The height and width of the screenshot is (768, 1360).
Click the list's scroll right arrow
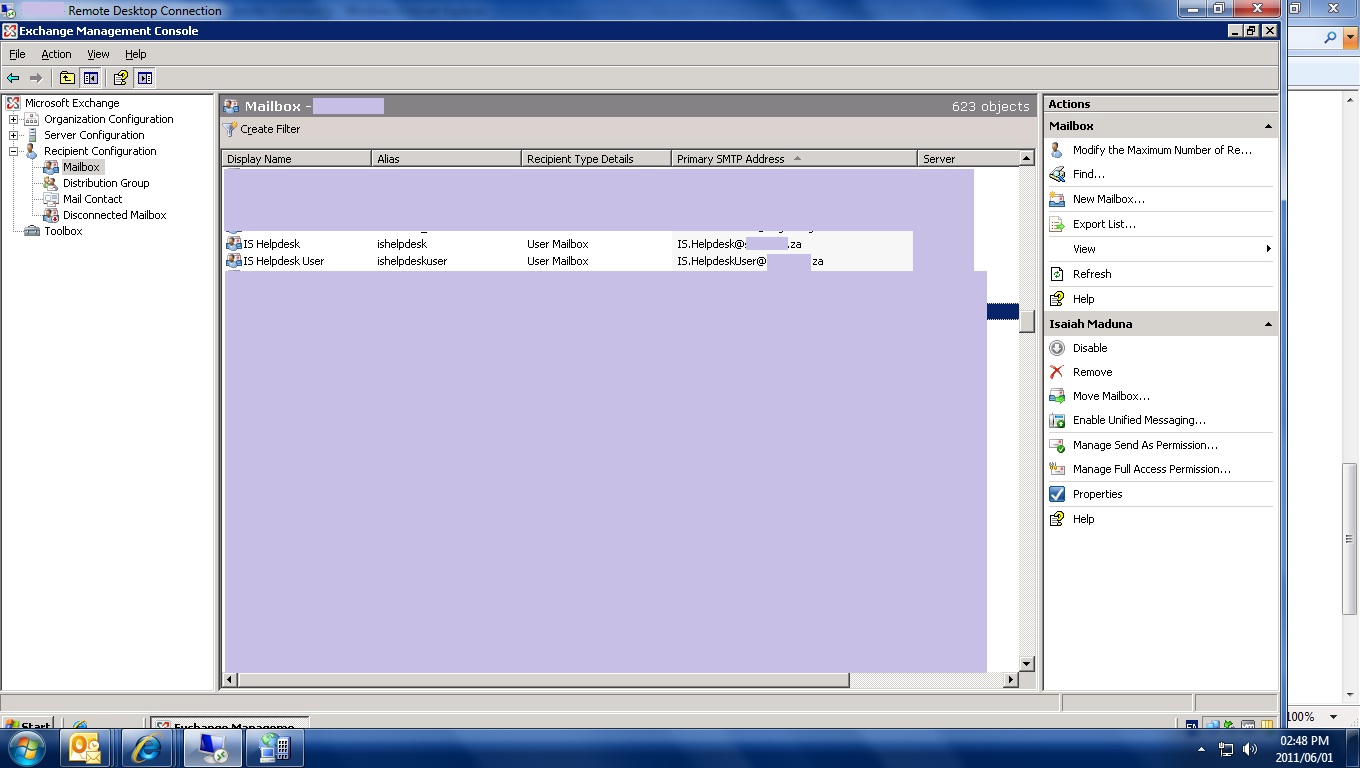pos(1011,680)
